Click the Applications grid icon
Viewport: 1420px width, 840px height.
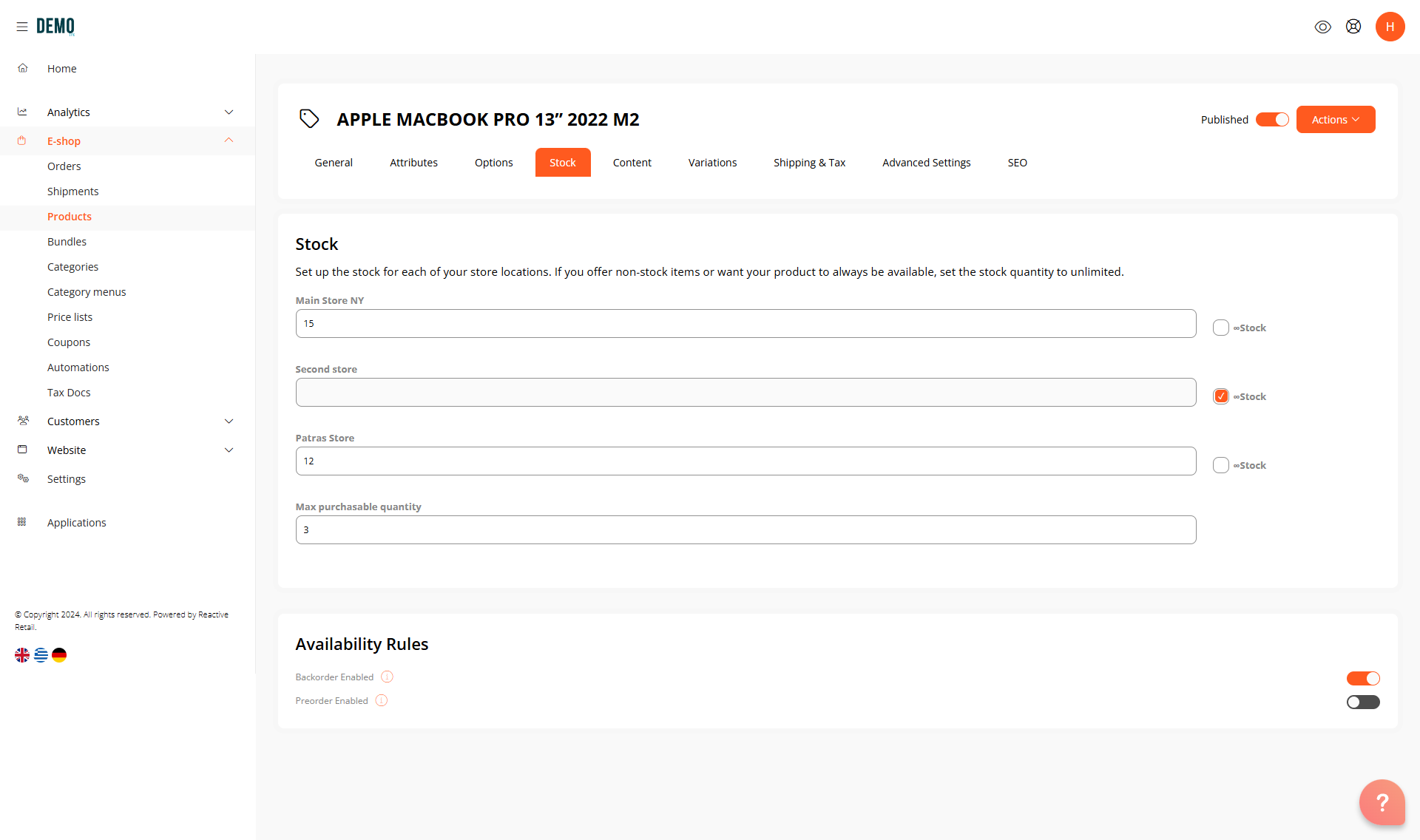pos(22,522)
